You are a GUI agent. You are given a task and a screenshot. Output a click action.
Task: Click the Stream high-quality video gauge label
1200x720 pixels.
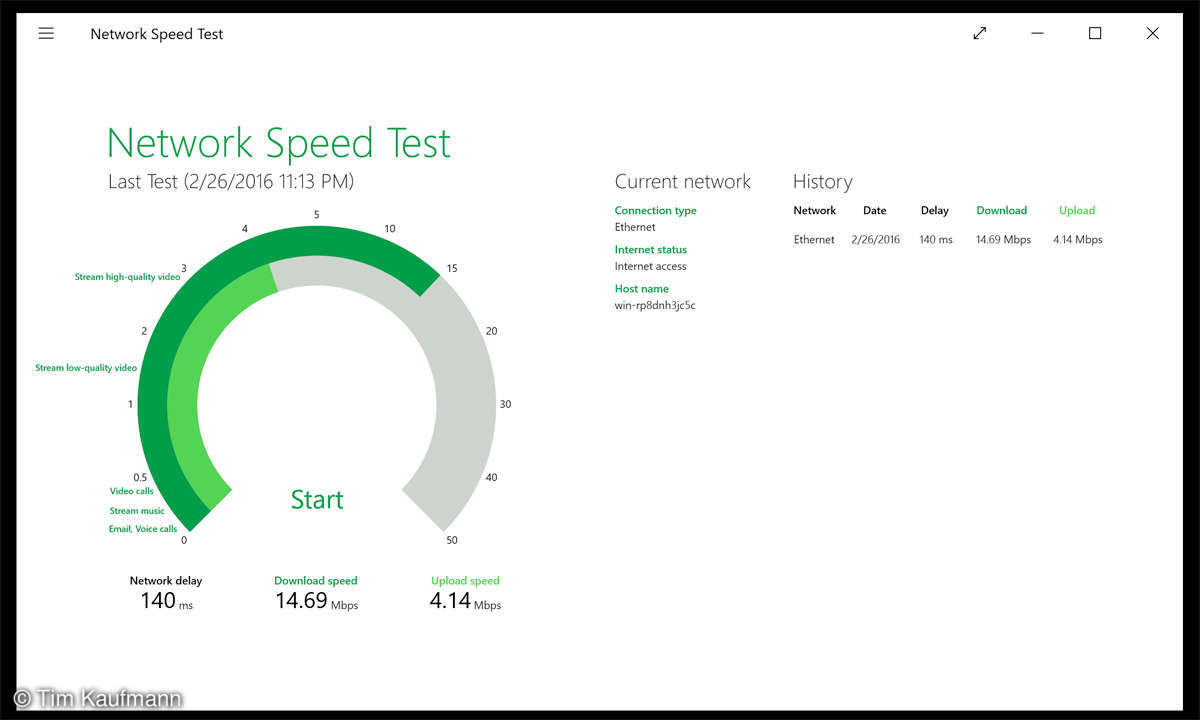click(127, 277)
